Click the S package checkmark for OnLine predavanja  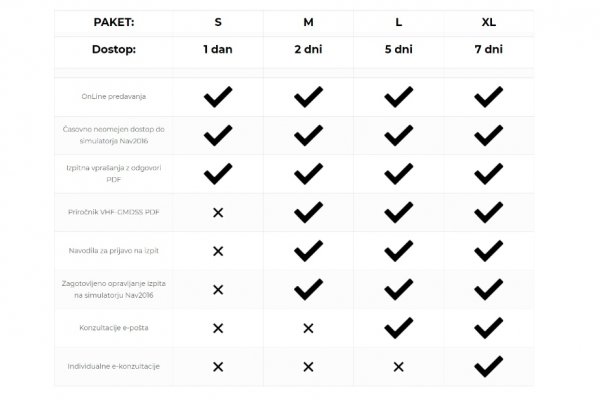point(218,97)
